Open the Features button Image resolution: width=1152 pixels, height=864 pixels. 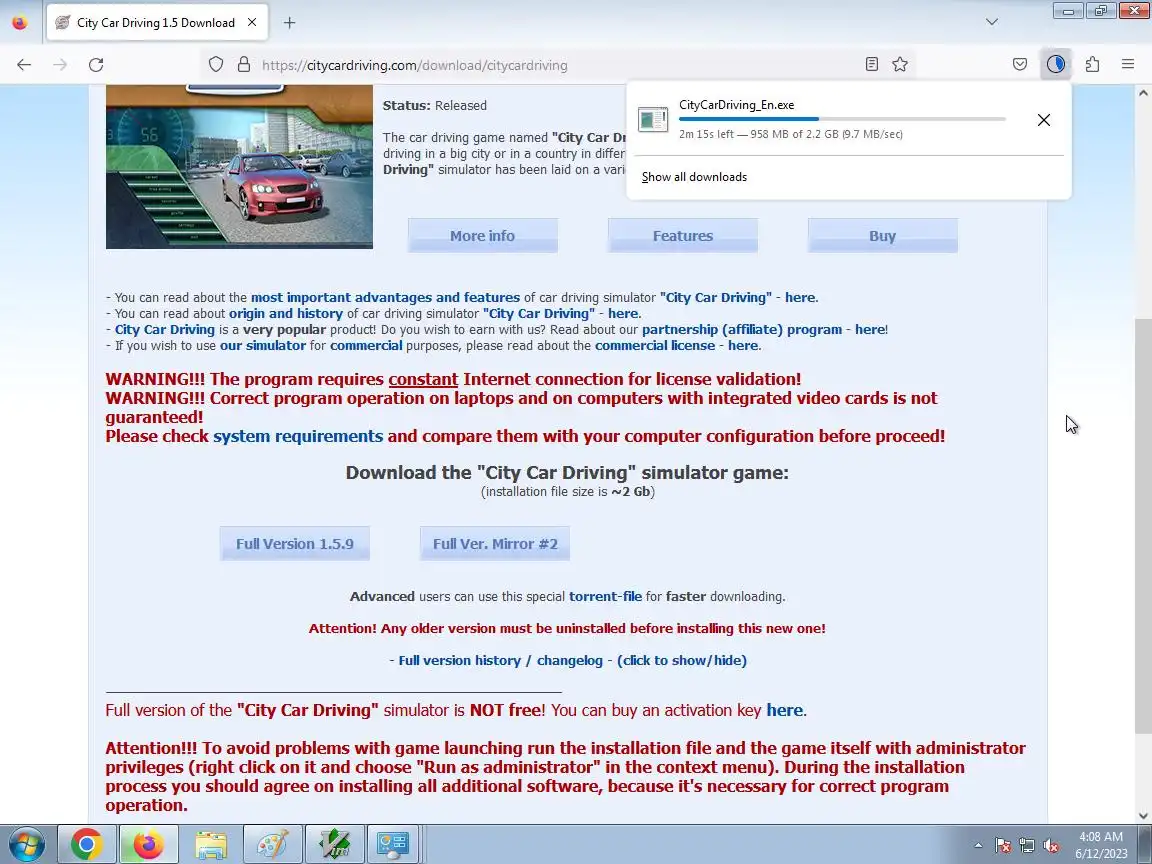click(x=683, y=236)
